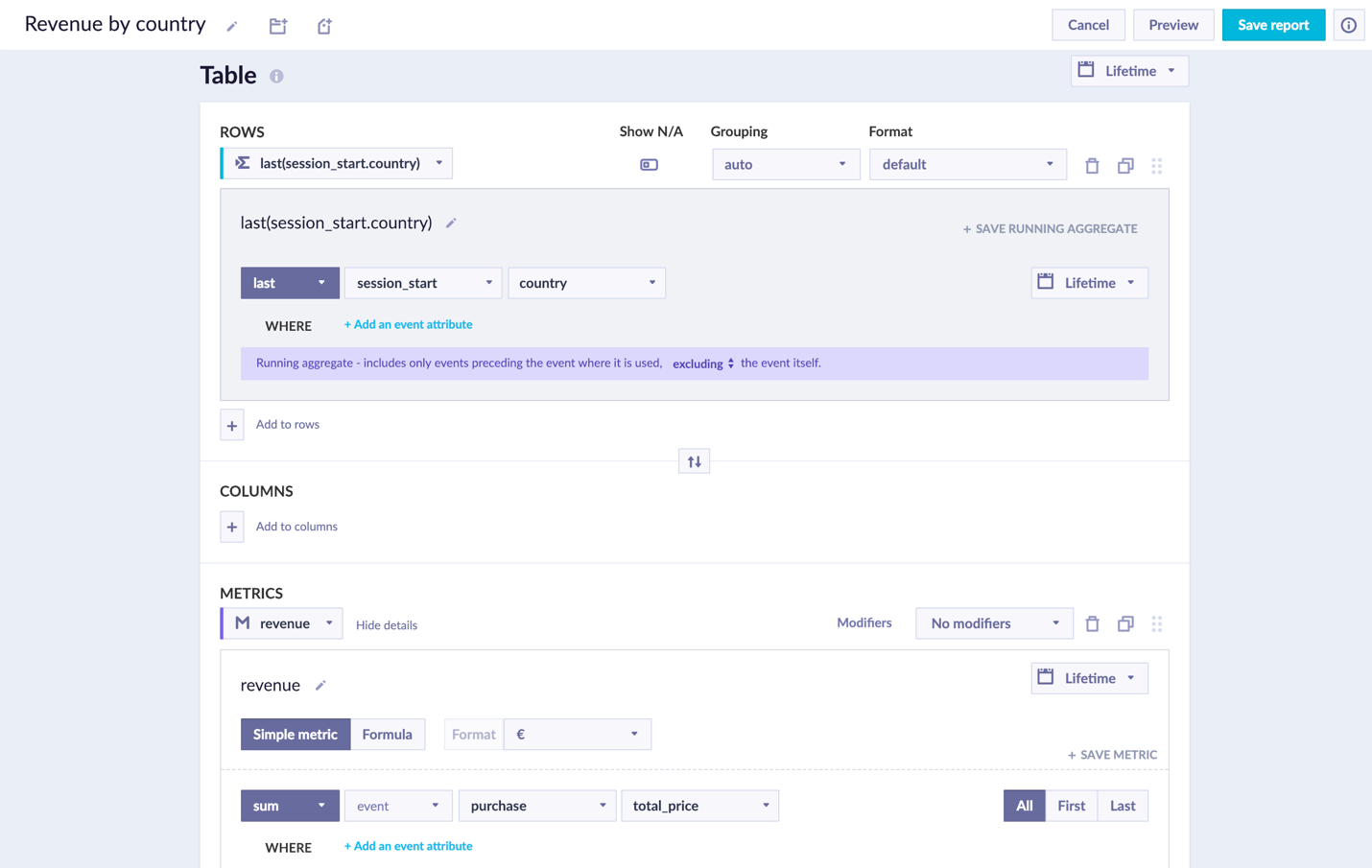The width and height of the screenshot is (1372, 868).
Task: Delete the rows attribute with trash icon
Action: (x=1092, y=165)
